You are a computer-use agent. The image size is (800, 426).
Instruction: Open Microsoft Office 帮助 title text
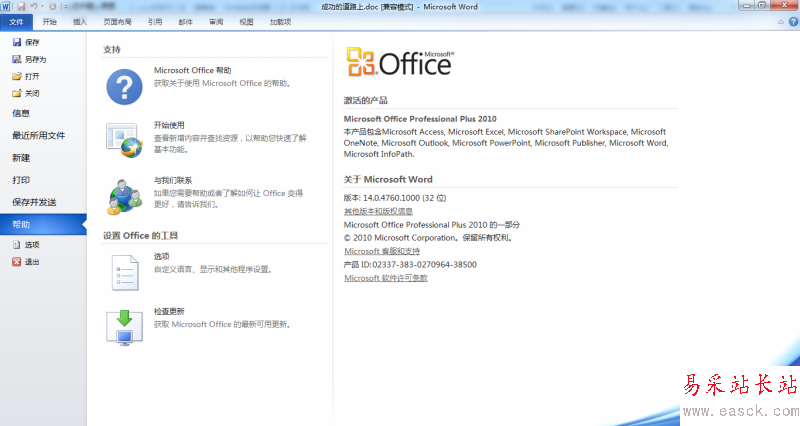[x=192, y=70]
